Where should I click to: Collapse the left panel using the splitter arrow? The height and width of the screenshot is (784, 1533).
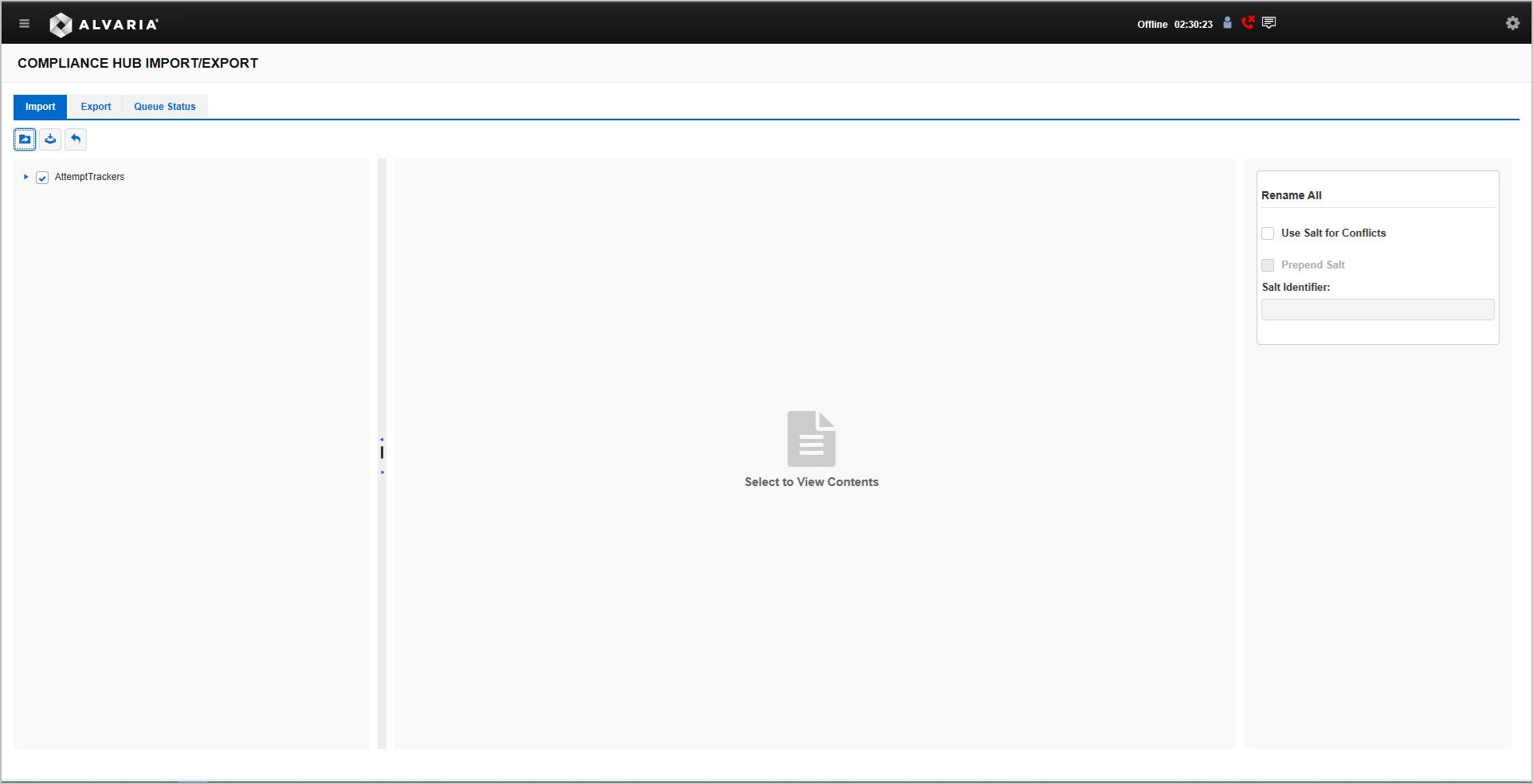[x=382, y=437]
